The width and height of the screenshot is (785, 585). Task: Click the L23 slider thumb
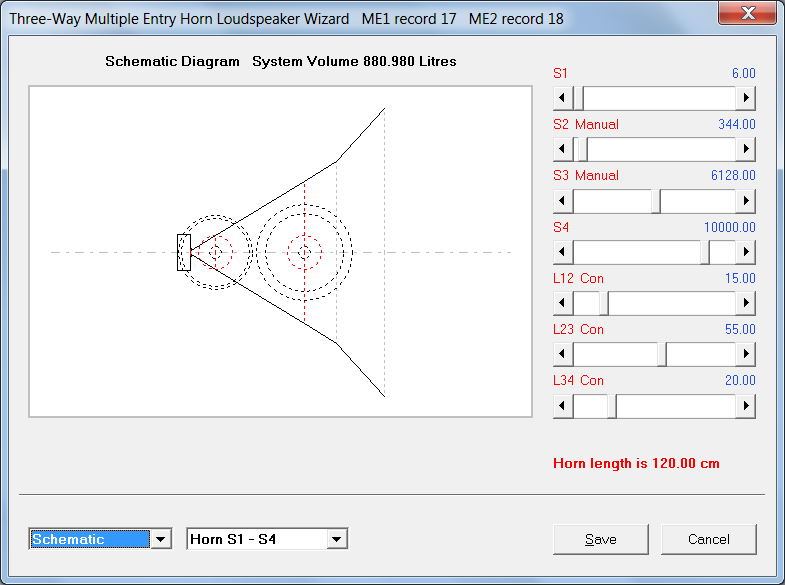pyautogui.click(x=662, y=354)
